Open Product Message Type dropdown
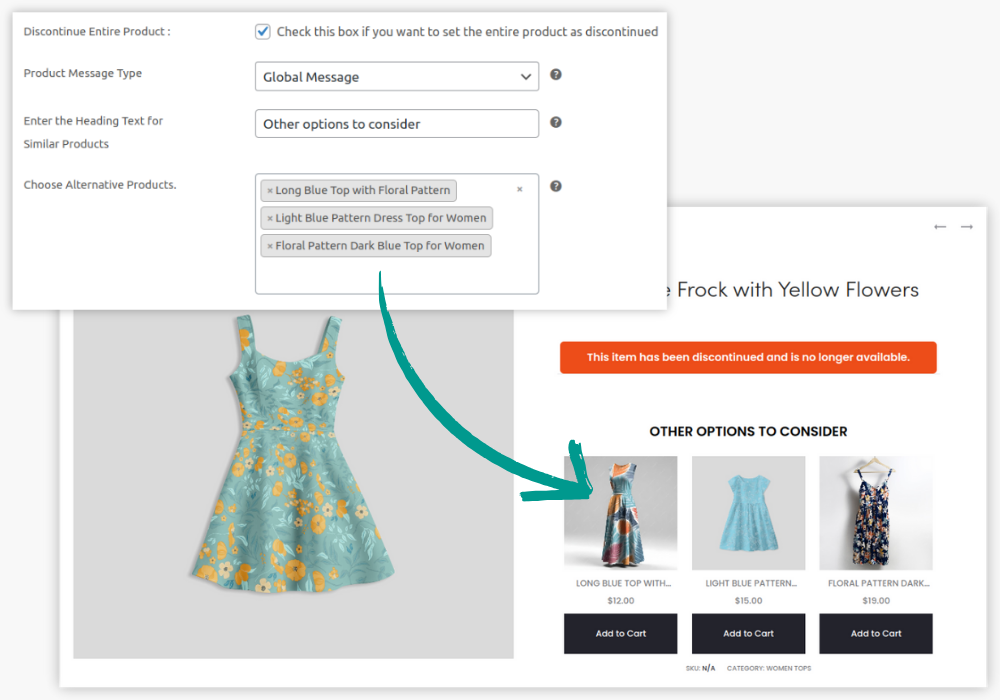Screen dimensions: 1000x700 point(396,77)
